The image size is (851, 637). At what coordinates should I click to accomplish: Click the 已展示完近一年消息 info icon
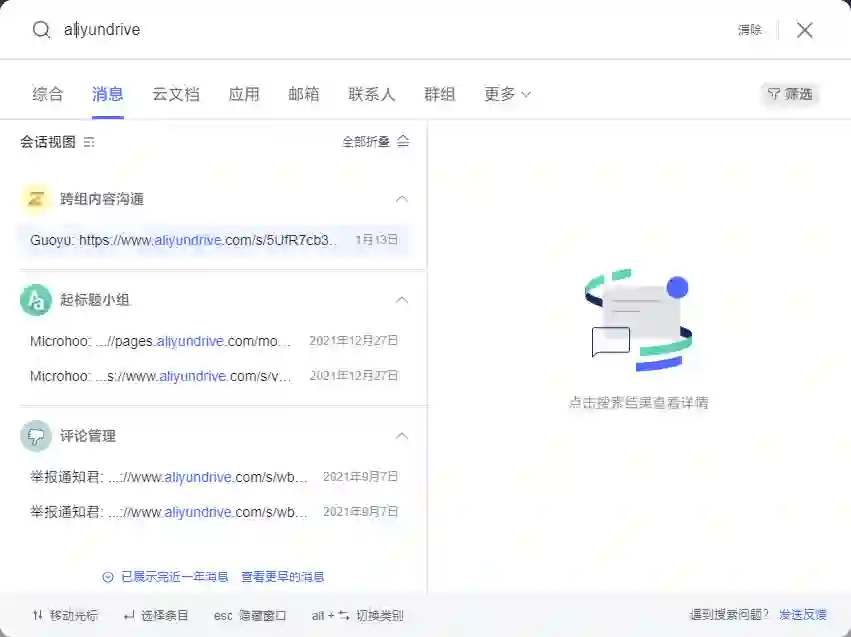[x=108, y=577]
